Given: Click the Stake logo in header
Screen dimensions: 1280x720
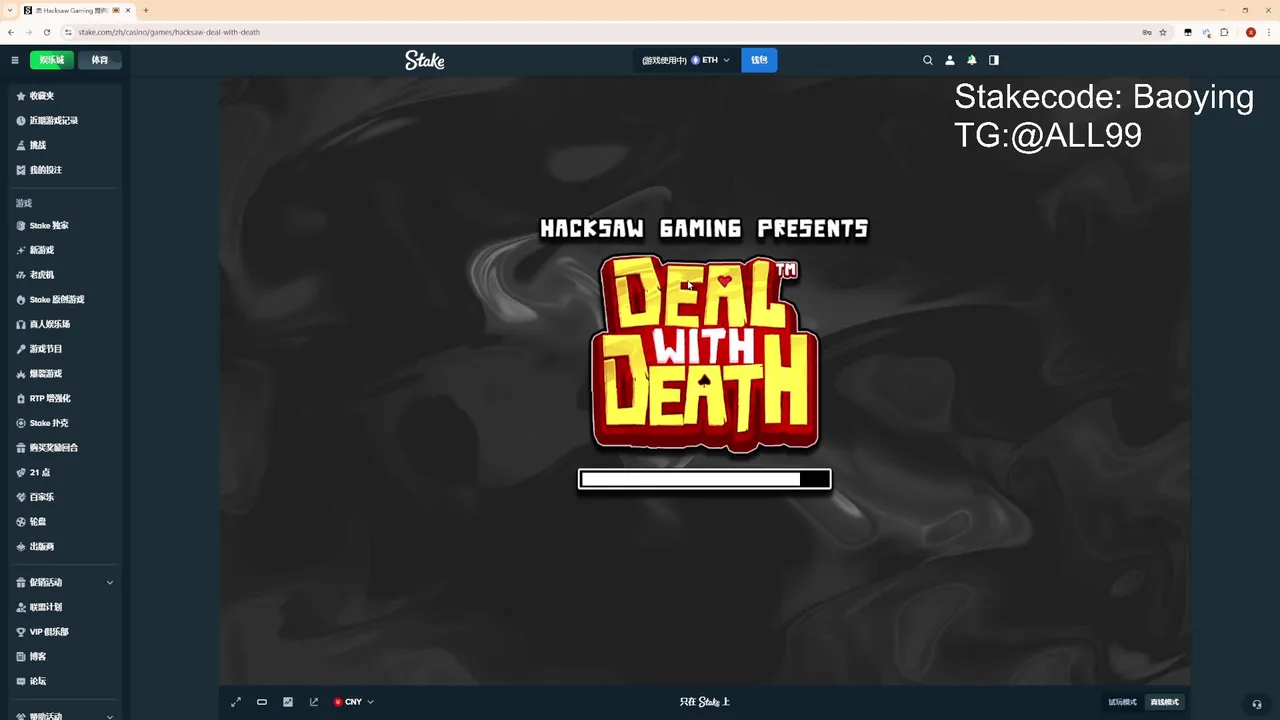Looking at the screenshot, I should click(425, 60).
